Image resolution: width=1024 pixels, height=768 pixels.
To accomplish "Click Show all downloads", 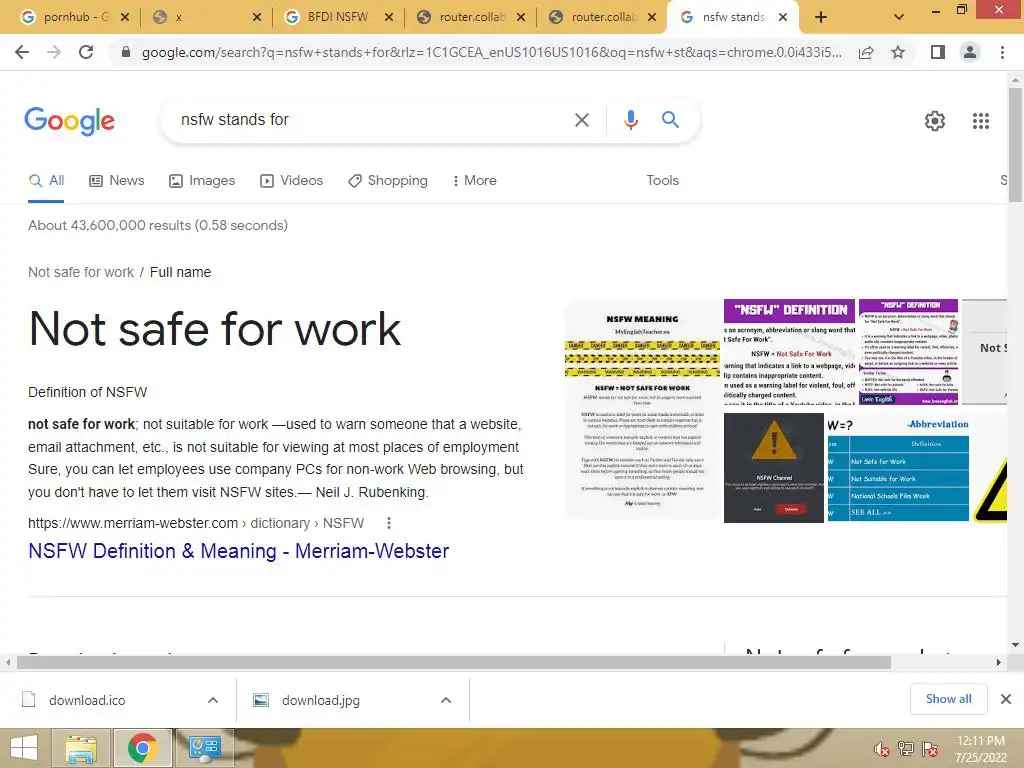I will coord(948,699).
